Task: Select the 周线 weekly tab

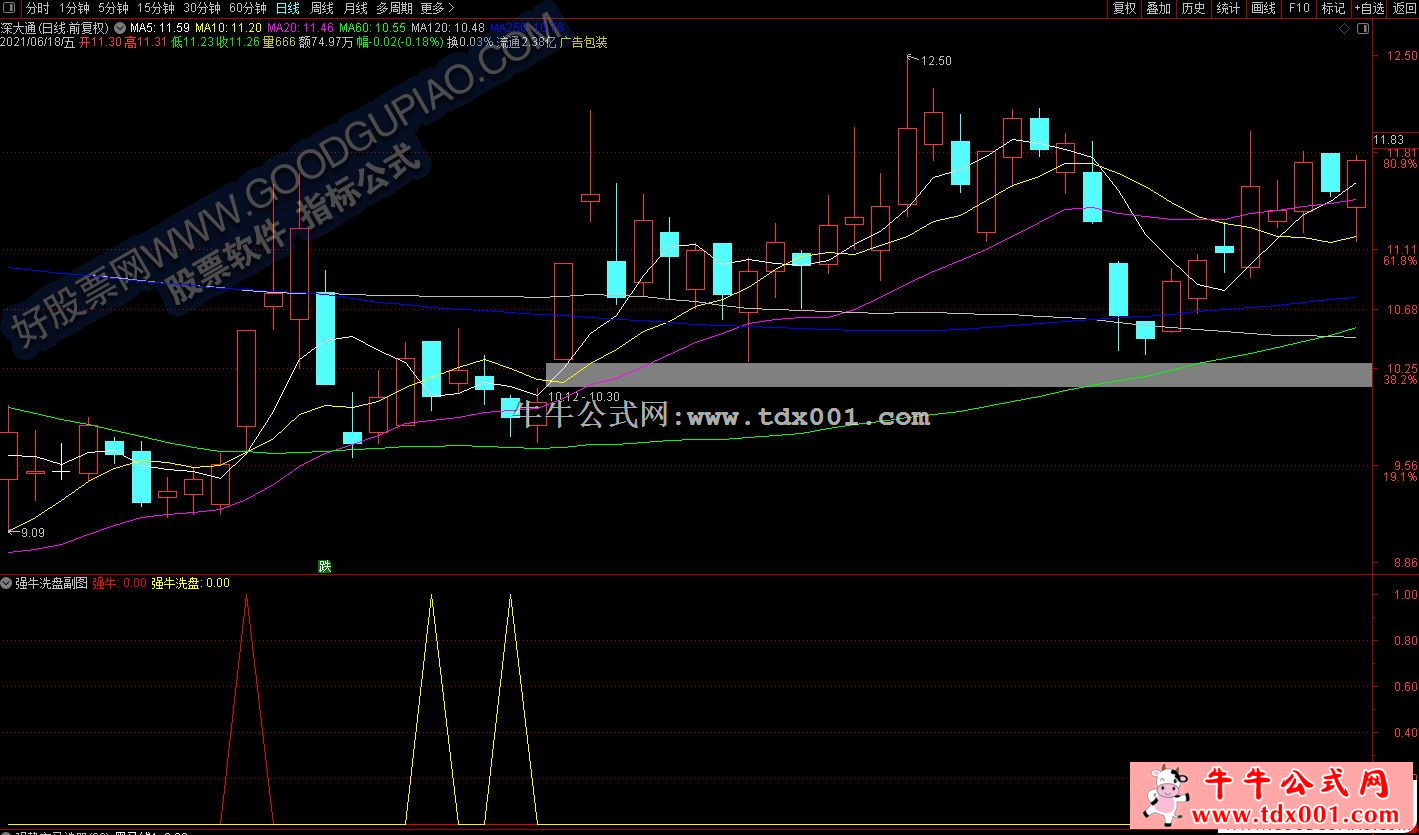Action: pyautogui.click(x=321, y=8)
